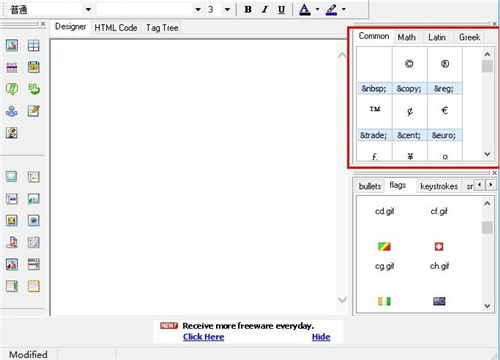Insert a form using the teal dotted frame icon

click(x=12, y=177)
